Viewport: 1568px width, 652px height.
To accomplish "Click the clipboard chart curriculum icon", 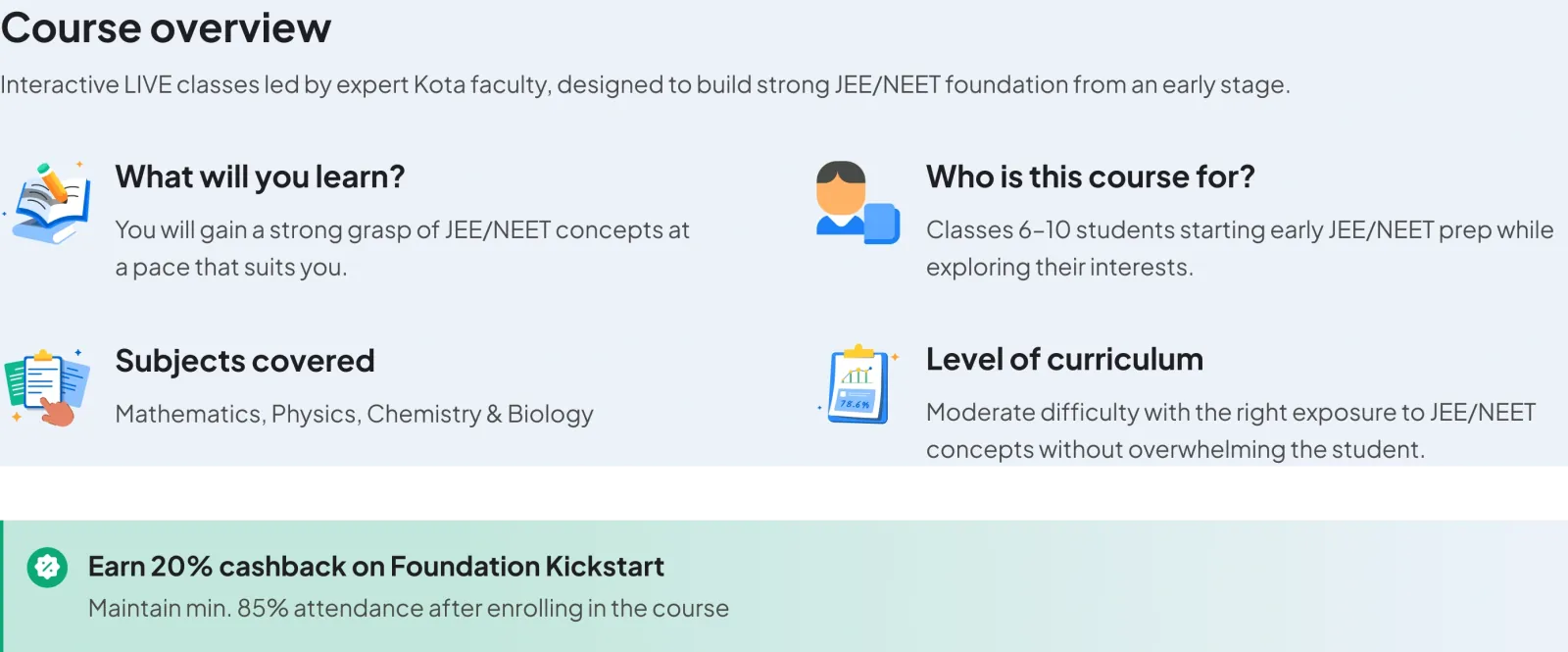I will [x=858, y=385].
